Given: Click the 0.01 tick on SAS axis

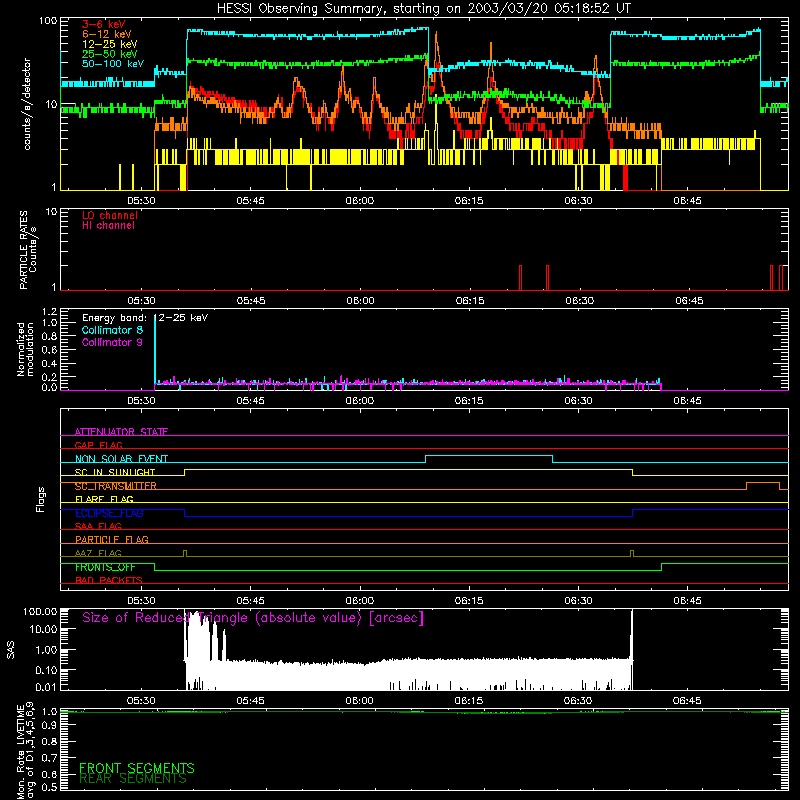Looking at the screenshot, I should click(45, 687).
